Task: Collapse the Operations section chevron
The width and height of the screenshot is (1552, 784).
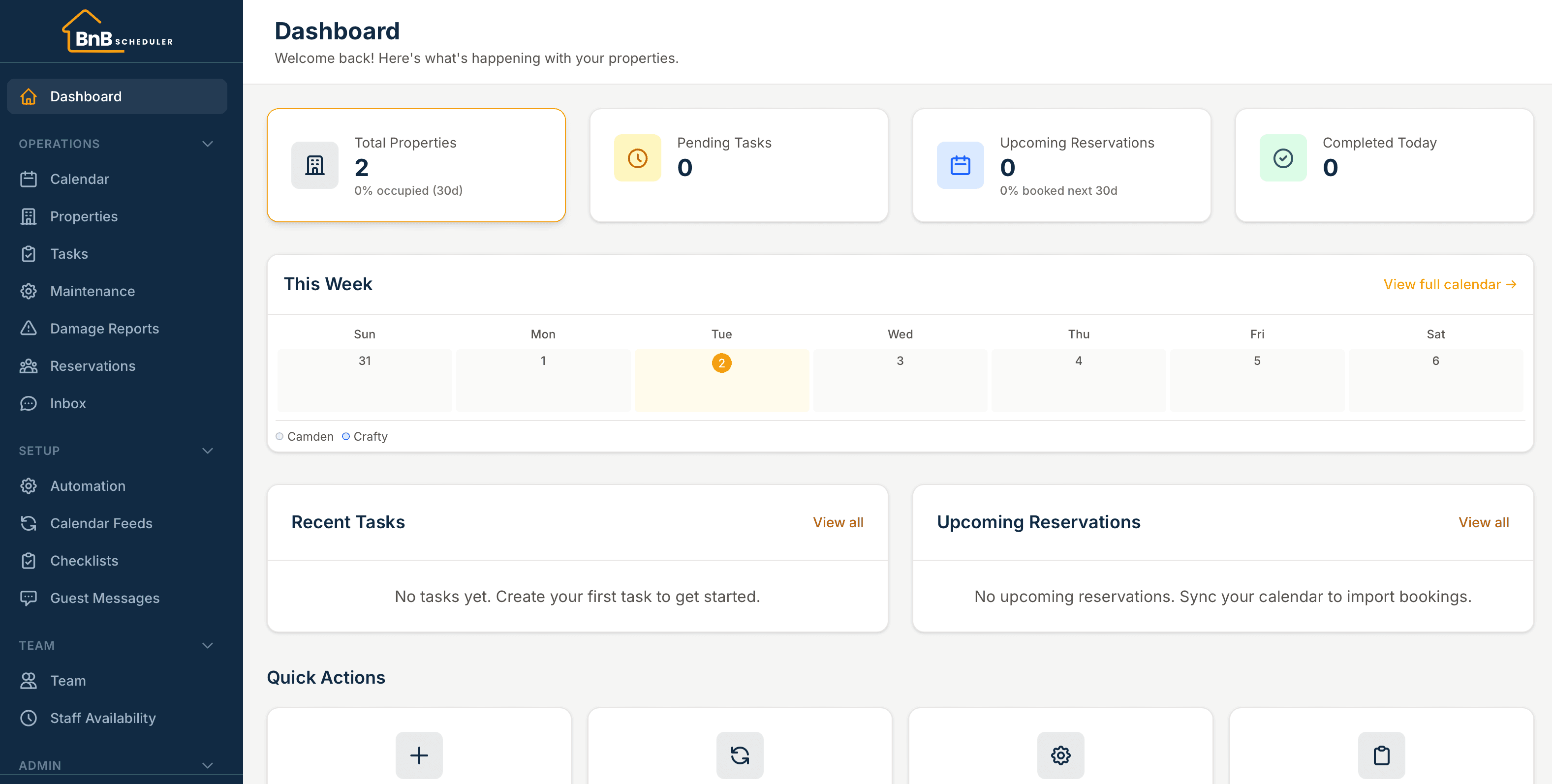Action: tap(208, 144)
